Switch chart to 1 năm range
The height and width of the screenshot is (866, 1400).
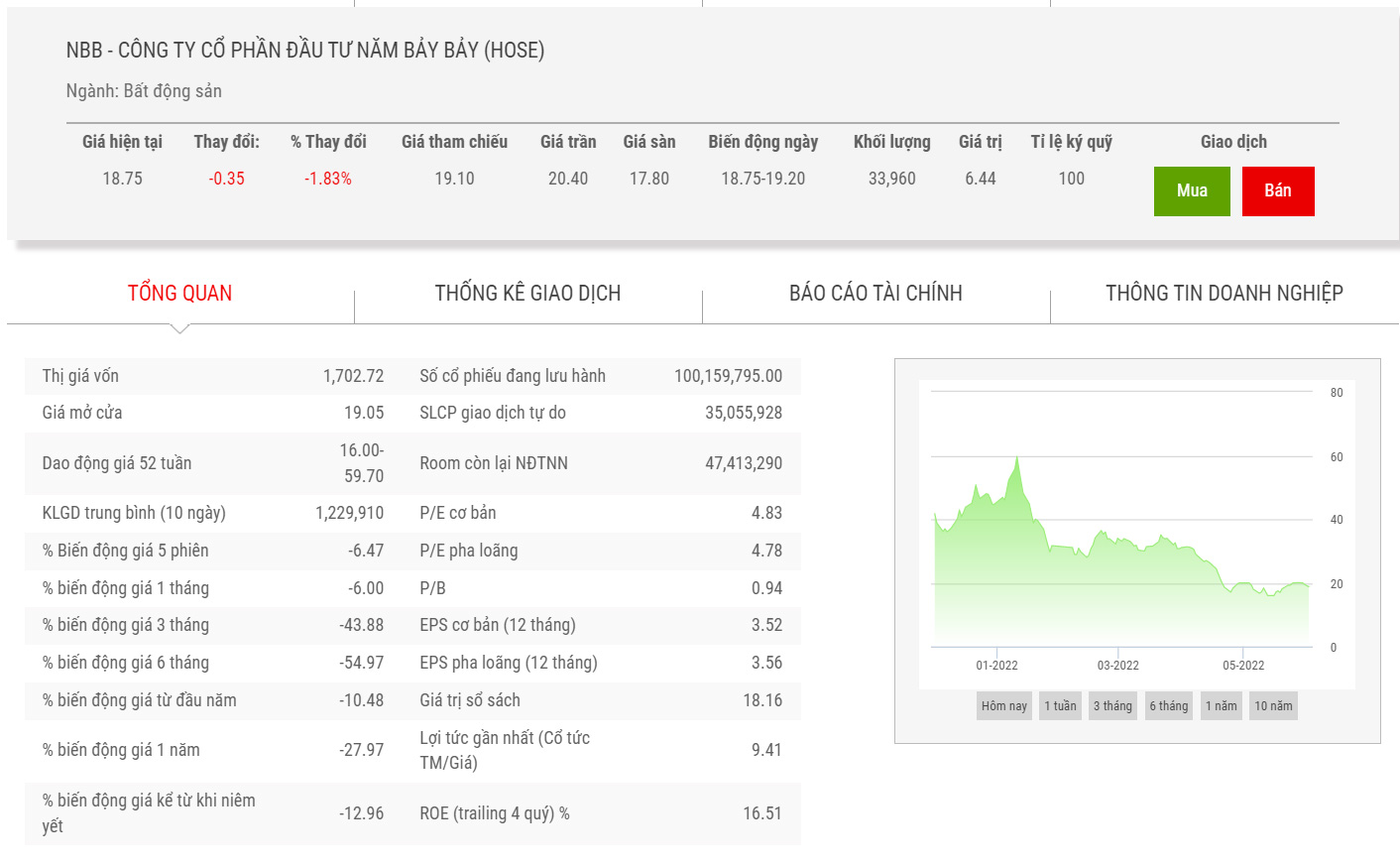pyautogui.click(x=1221, y=706)
